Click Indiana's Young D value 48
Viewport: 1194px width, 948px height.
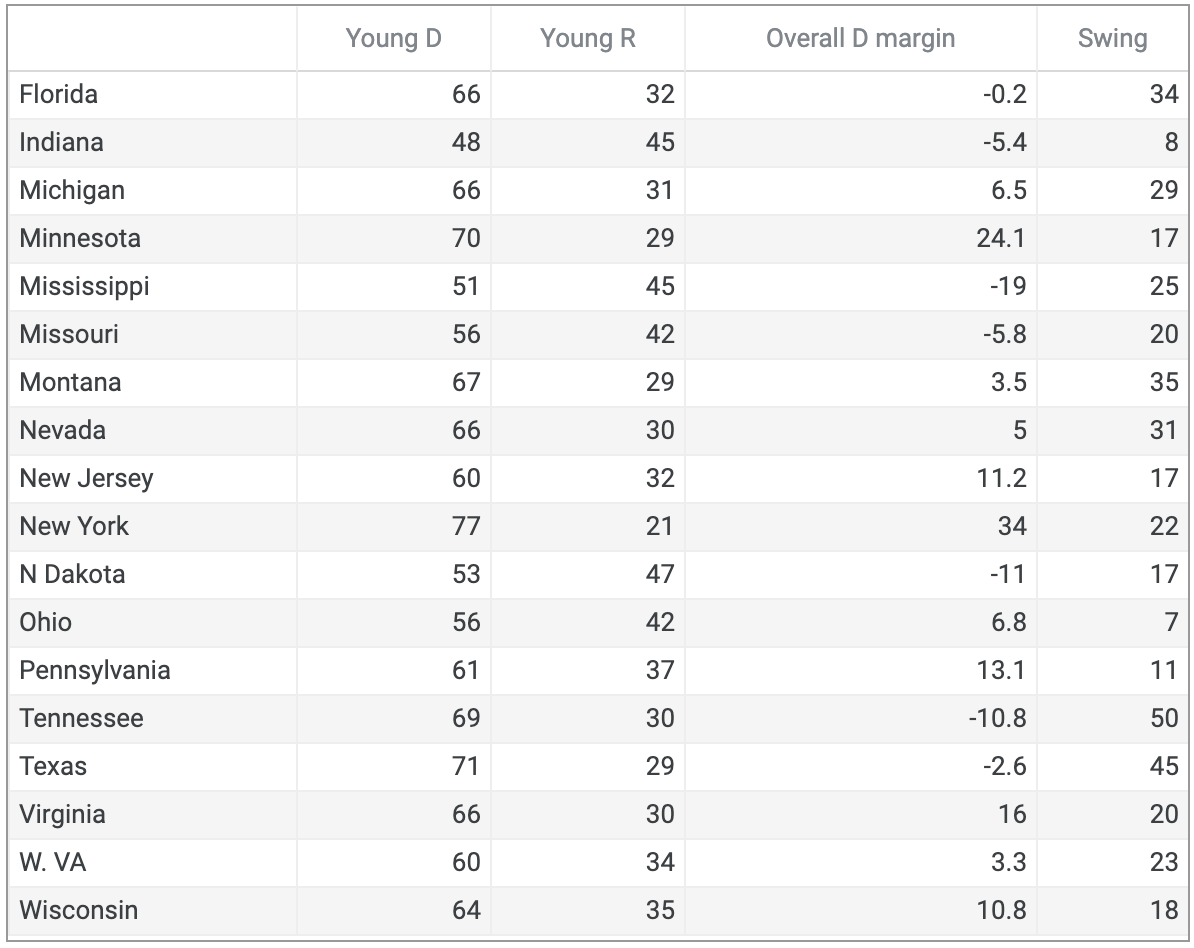466,142
